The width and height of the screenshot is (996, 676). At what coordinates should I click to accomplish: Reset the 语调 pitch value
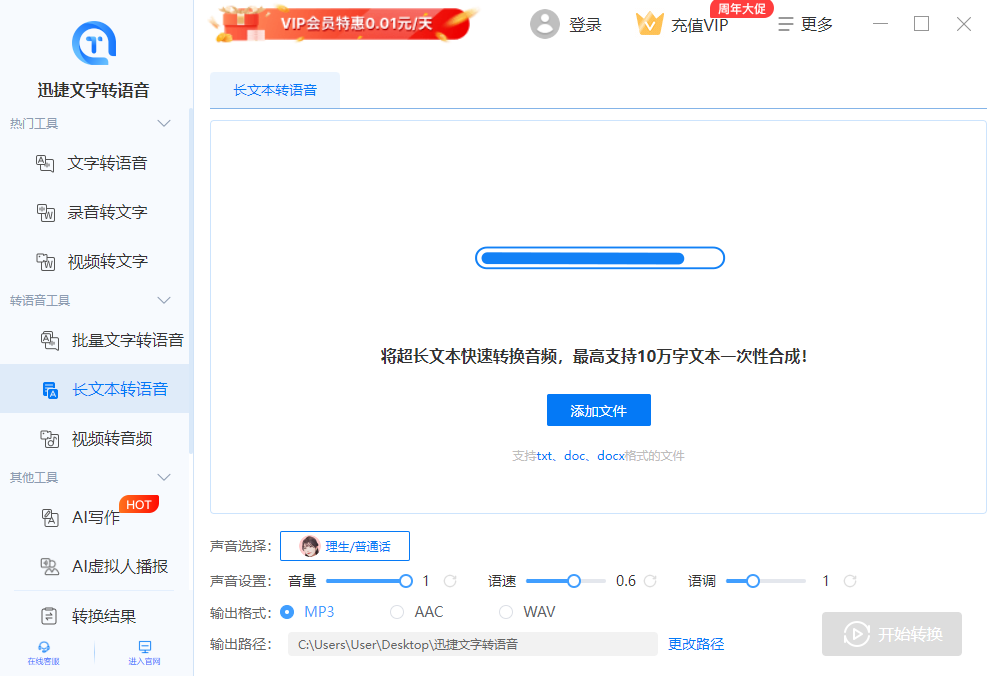[850, 581]
